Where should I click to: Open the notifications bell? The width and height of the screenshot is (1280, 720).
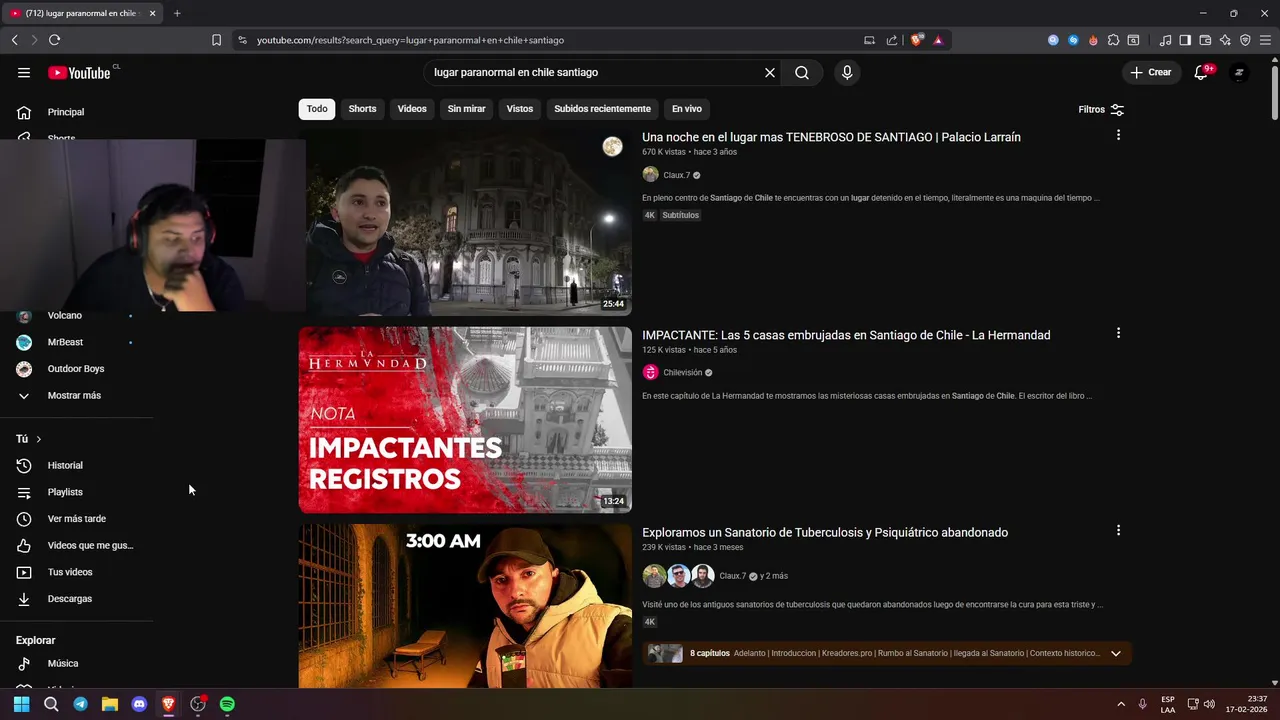click(1201, 72)
